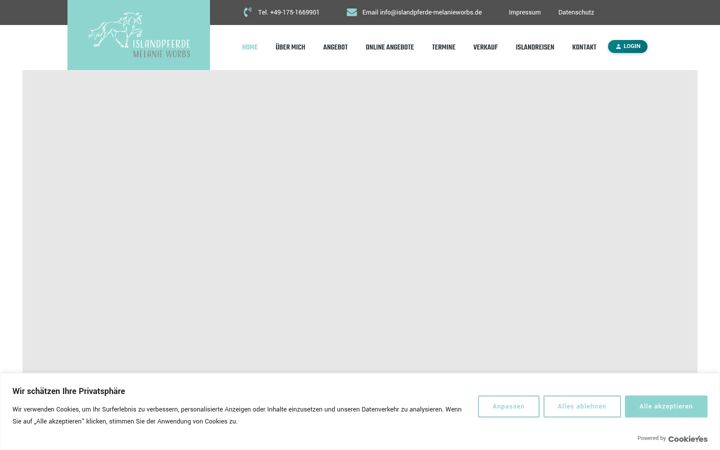Click Anpassen in cookie banner
Screen dimensions: 720x450
click(x=508, y=406)
